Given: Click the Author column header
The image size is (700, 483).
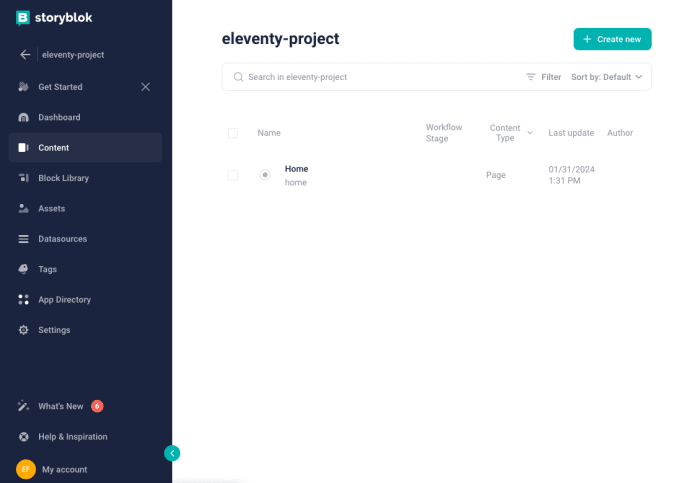Looking at the screenshot, I should [x=620, y=133].
